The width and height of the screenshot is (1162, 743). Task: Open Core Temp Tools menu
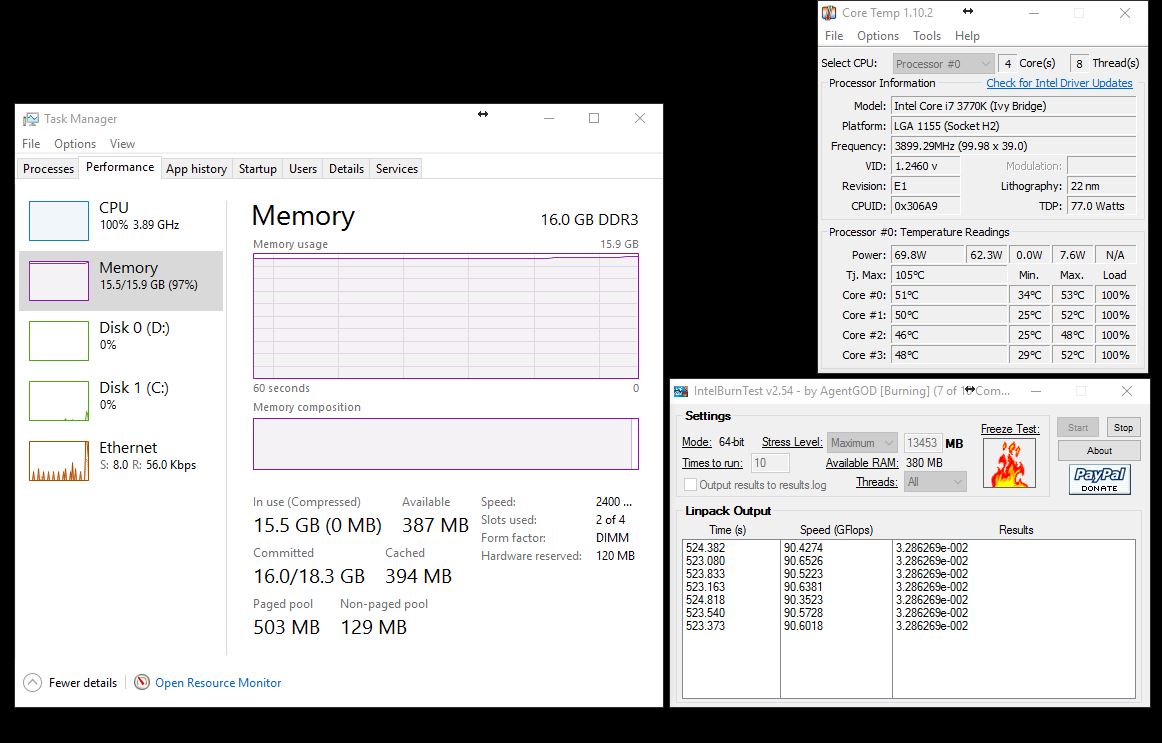[926, 36]
